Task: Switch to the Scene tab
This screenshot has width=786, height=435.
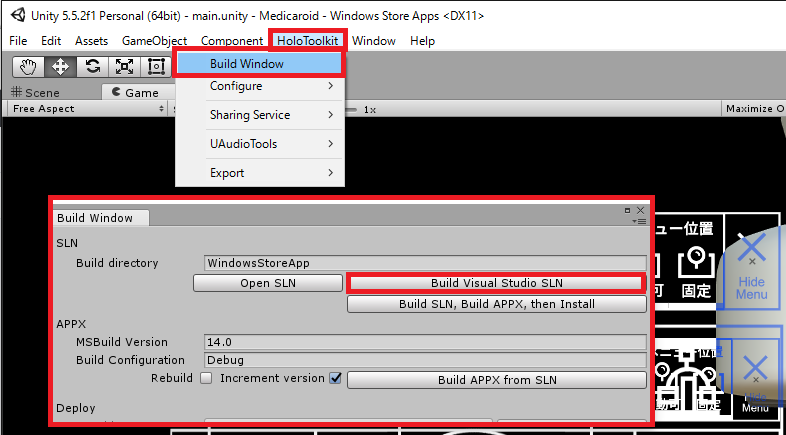Action: (x=36, y=93)
